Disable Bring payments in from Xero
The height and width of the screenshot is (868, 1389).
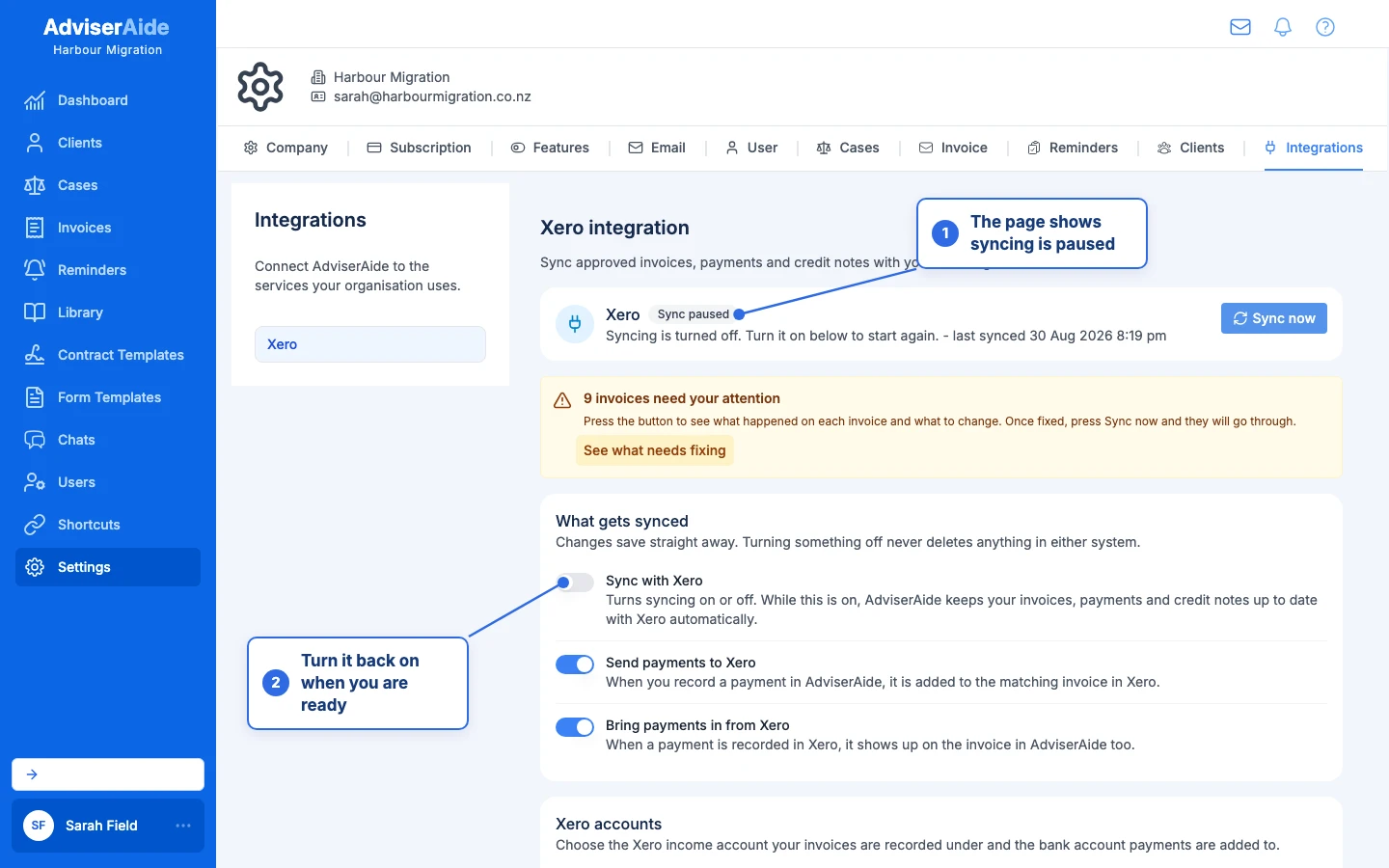(x=575, y=727)
